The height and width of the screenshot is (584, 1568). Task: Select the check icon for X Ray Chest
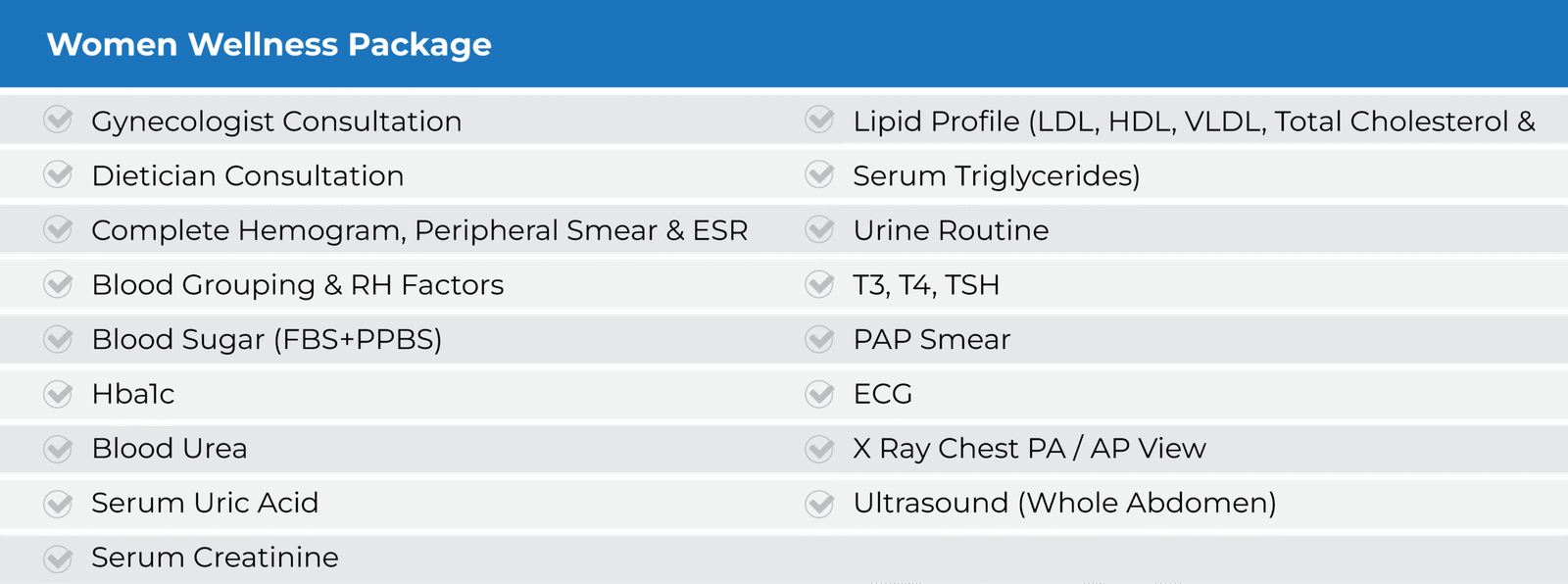pos(819,449)
